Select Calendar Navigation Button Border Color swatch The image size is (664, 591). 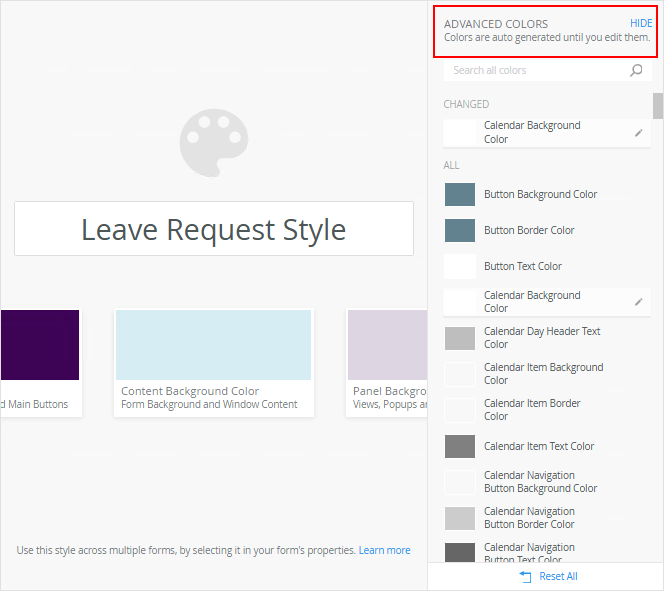coord(460,518)
